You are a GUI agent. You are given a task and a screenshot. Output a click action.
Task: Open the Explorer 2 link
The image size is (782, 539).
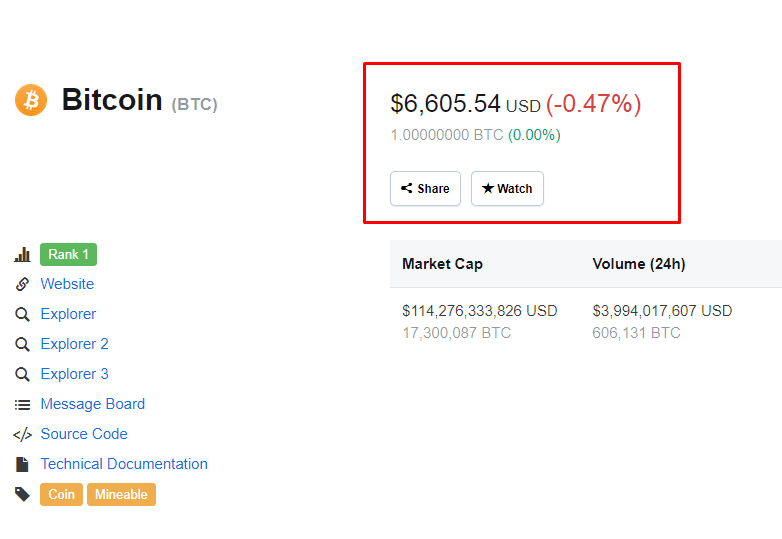point(75,344)
